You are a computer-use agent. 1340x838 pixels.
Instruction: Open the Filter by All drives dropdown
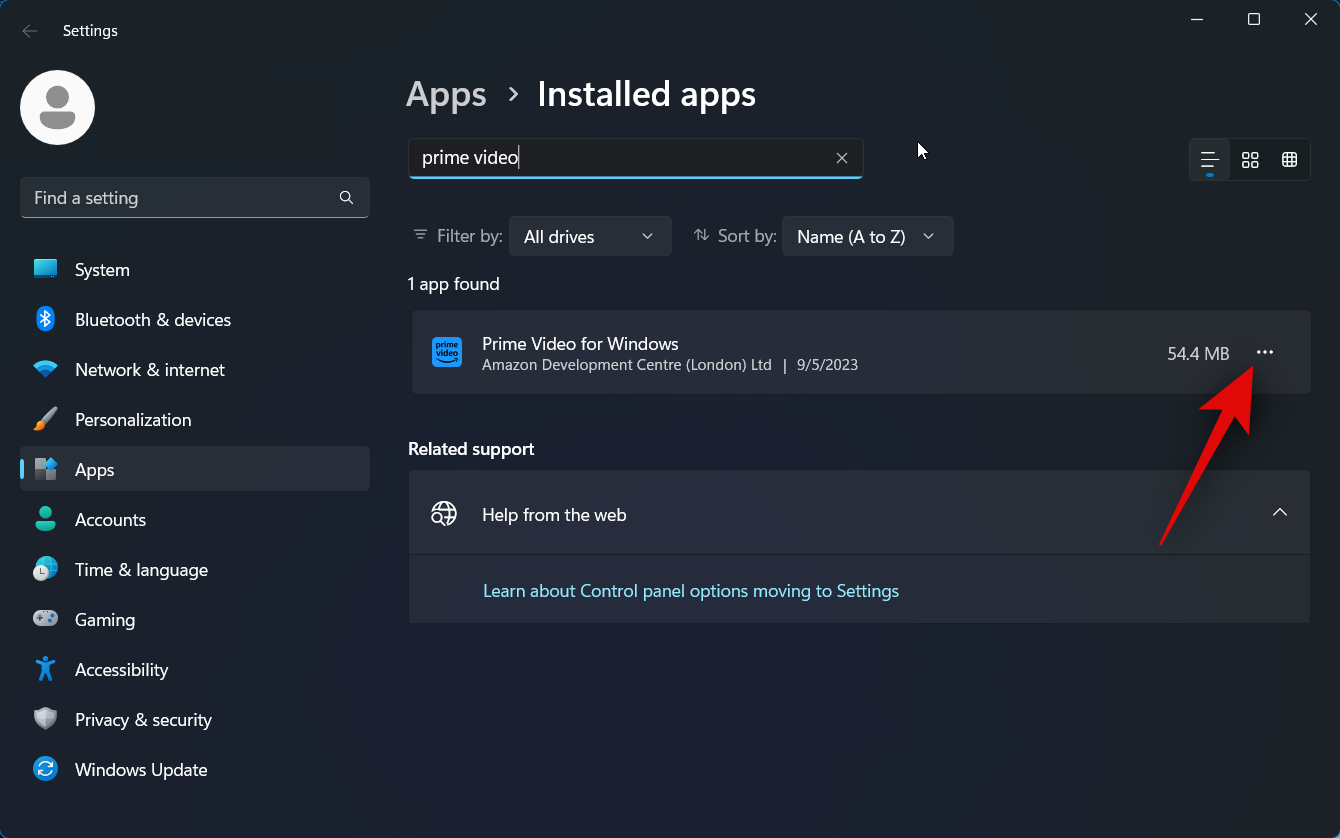(589, 237)
